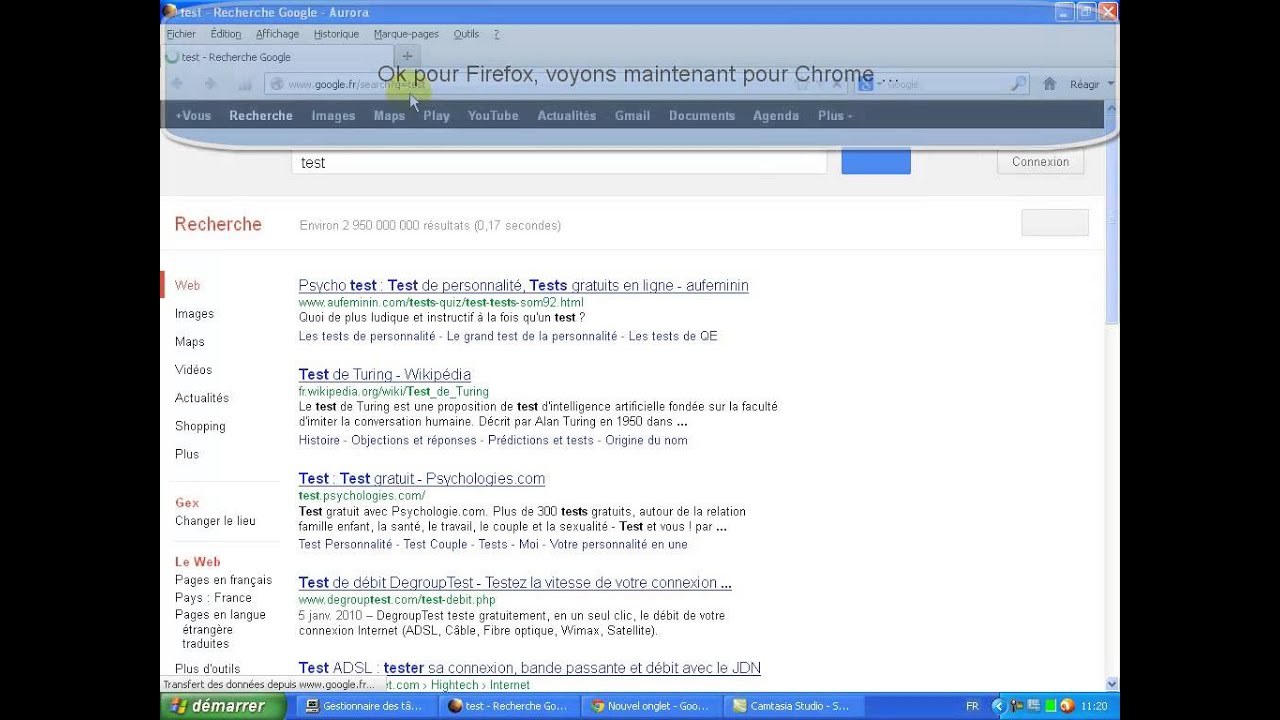This screenshot has height=720, width=1280.
Task: Click the site identity globe icon
Action: (278, 84)
